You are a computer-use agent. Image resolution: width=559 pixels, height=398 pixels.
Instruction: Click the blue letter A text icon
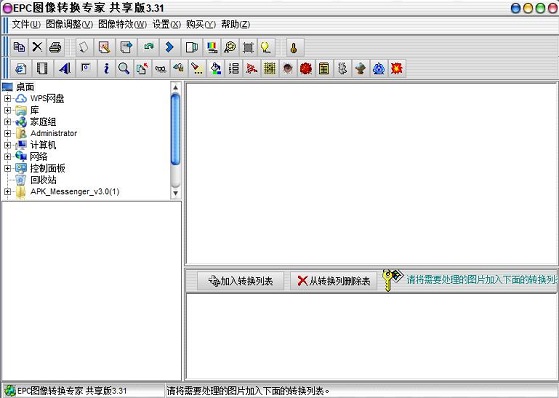tap(65, 68)
